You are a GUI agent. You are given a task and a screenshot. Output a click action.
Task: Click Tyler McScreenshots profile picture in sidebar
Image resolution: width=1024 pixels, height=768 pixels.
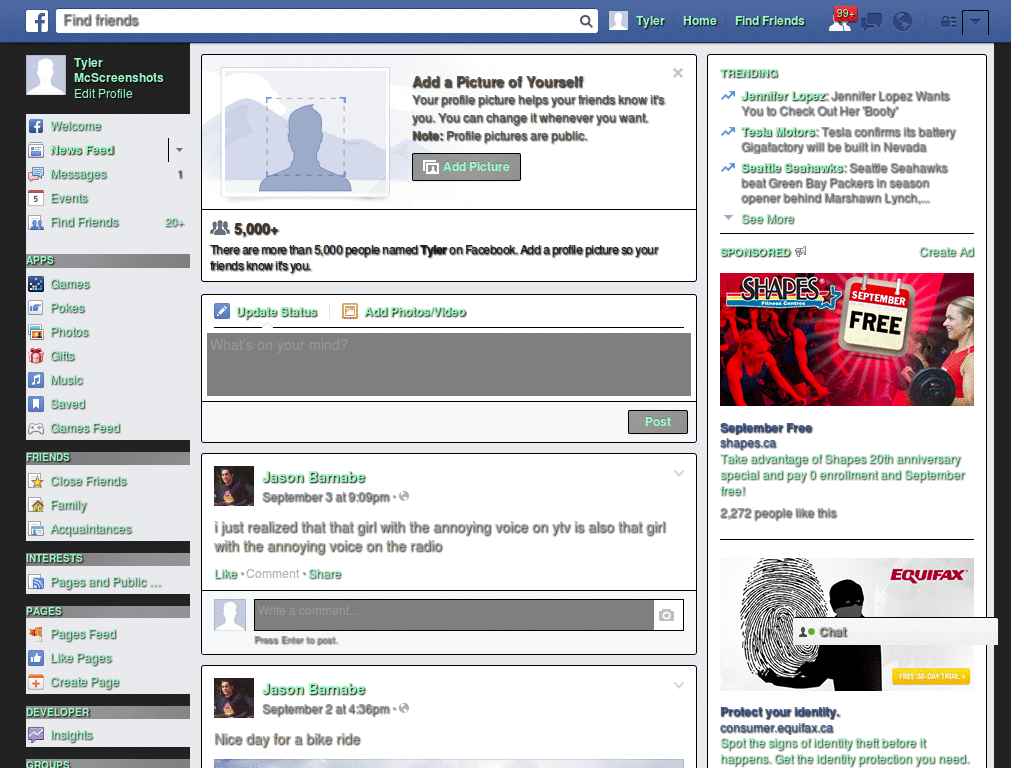[x=46, y=75]
